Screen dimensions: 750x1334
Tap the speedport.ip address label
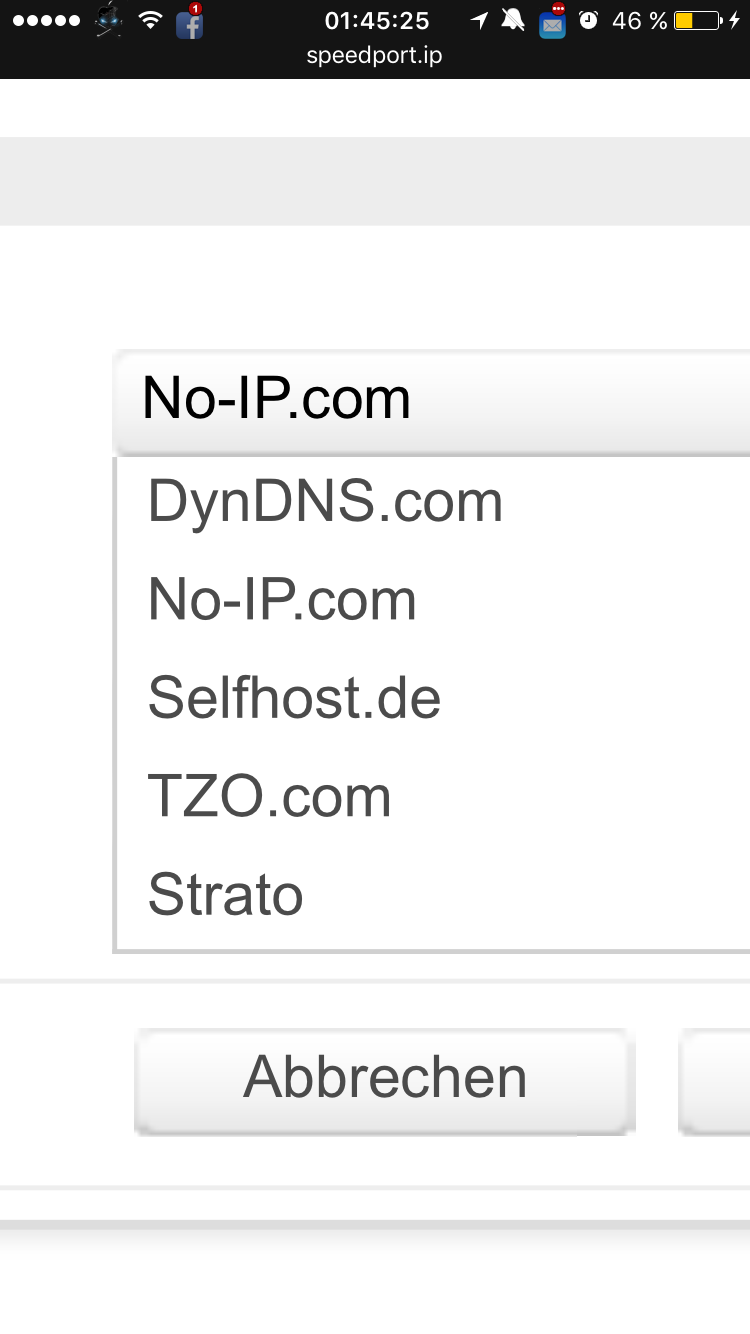(x=375, y=56)
